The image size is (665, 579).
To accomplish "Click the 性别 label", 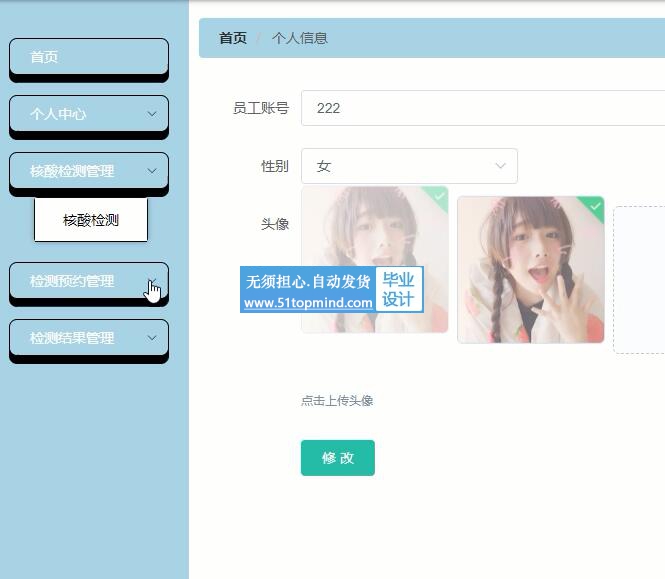I will coord(275,166).
